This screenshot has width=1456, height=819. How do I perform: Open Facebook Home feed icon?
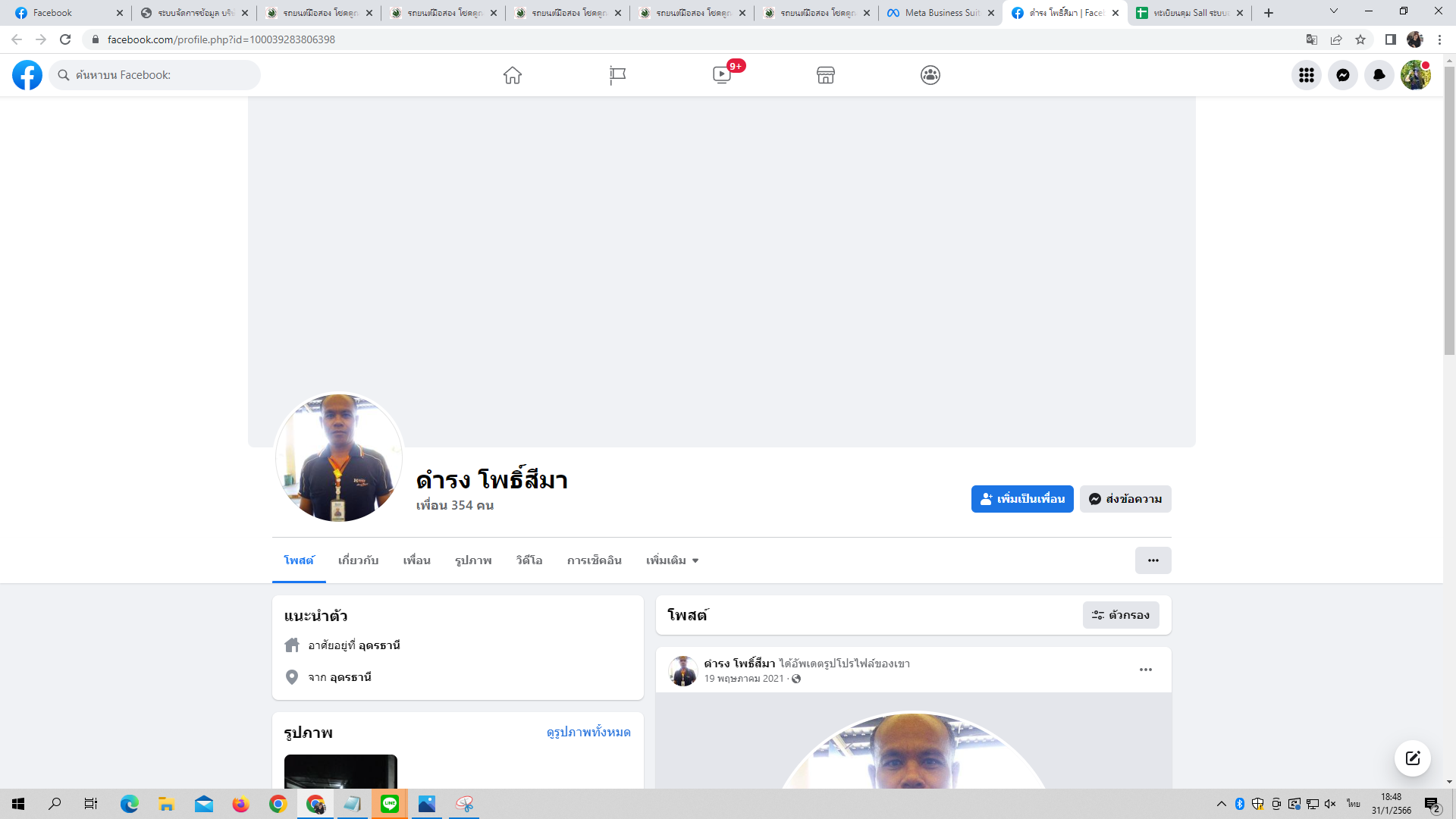pos(513,75)
